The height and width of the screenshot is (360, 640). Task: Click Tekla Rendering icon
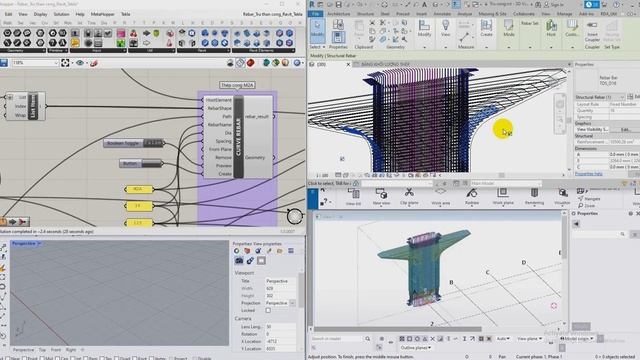[534, 196]
